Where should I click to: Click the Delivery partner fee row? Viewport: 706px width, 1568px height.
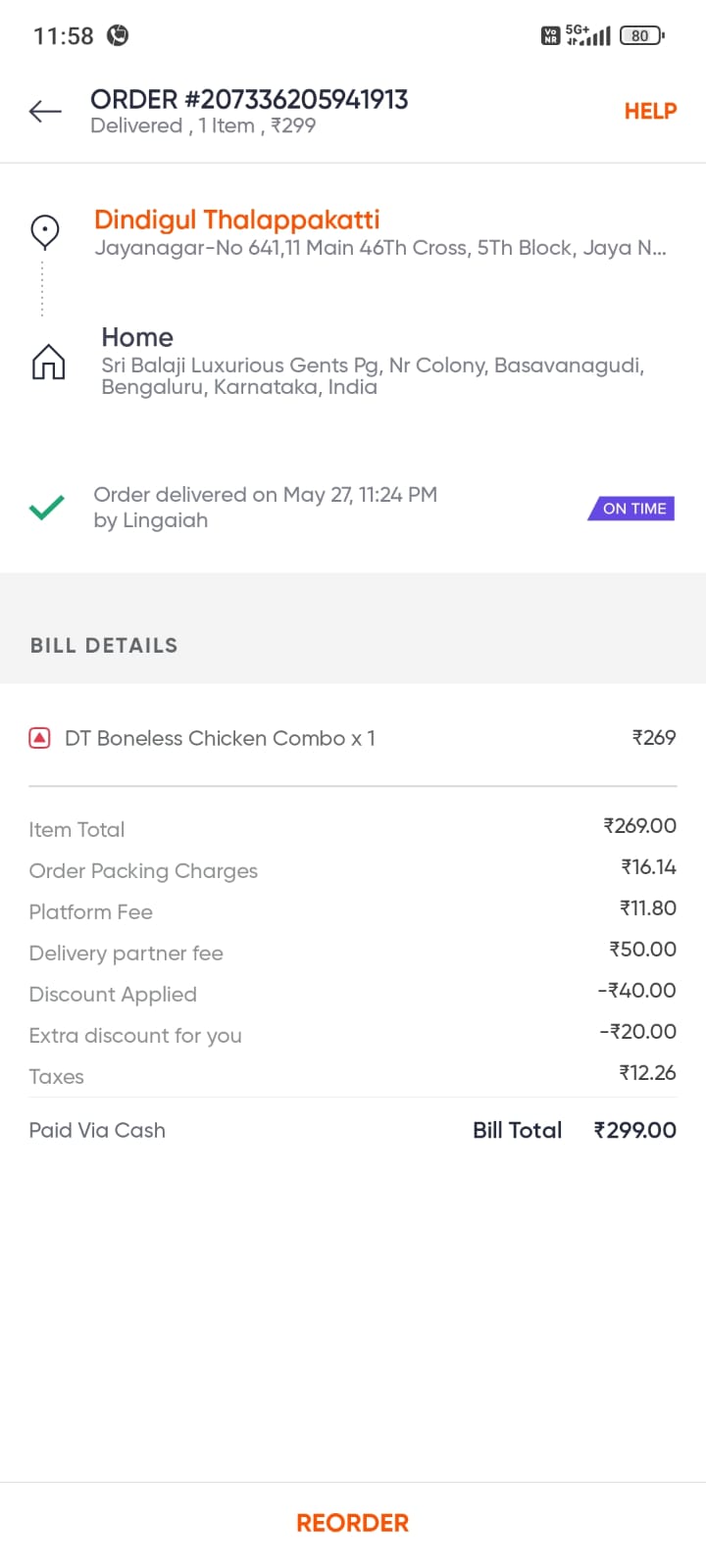pos(352,953)
